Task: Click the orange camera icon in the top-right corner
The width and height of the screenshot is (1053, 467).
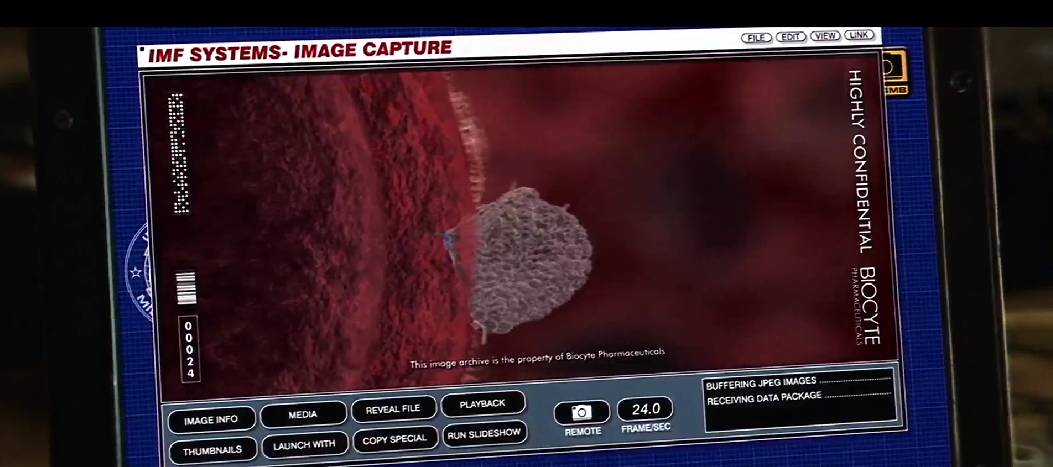Action: (895, 73)
